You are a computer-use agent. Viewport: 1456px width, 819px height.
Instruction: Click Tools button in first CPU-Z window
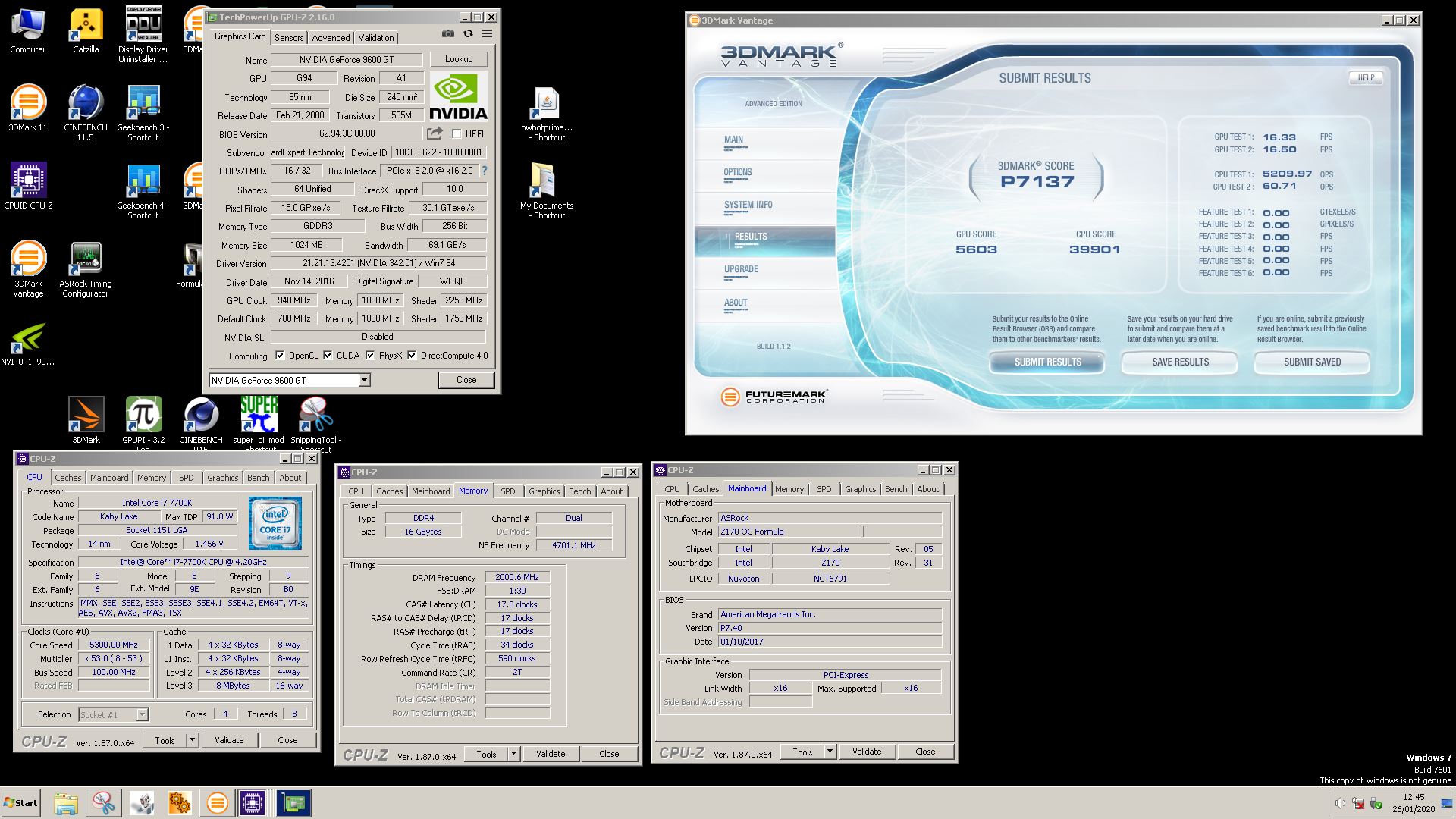tap(165, 740)
